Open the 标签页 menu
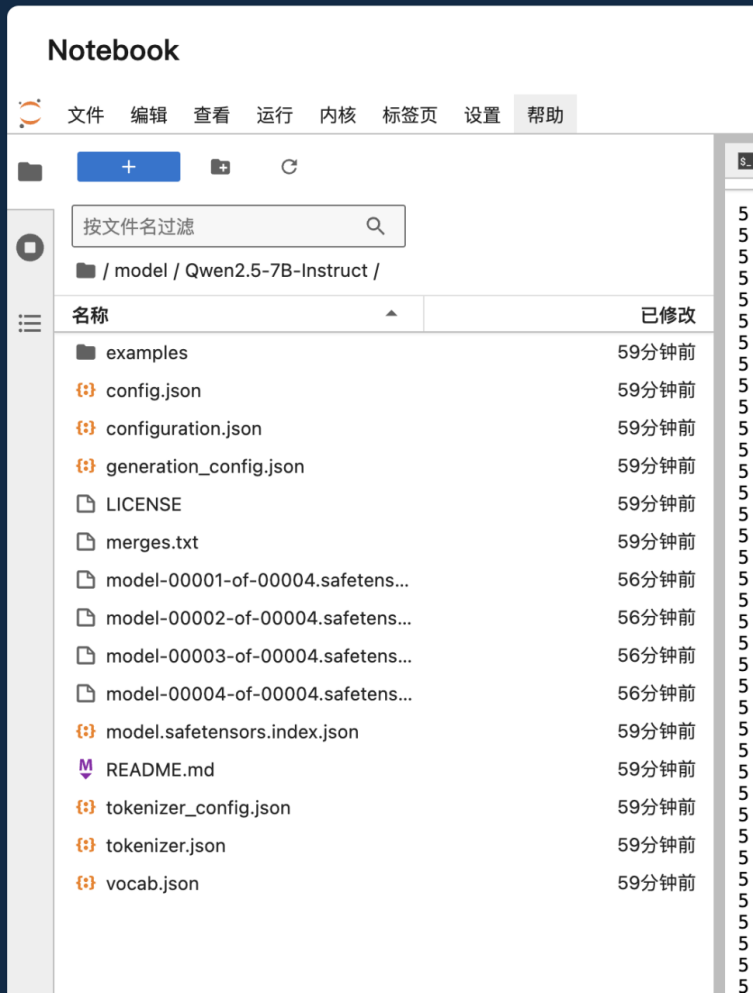The height and width of the screenshot is (994, 753). tap(410, 115)
